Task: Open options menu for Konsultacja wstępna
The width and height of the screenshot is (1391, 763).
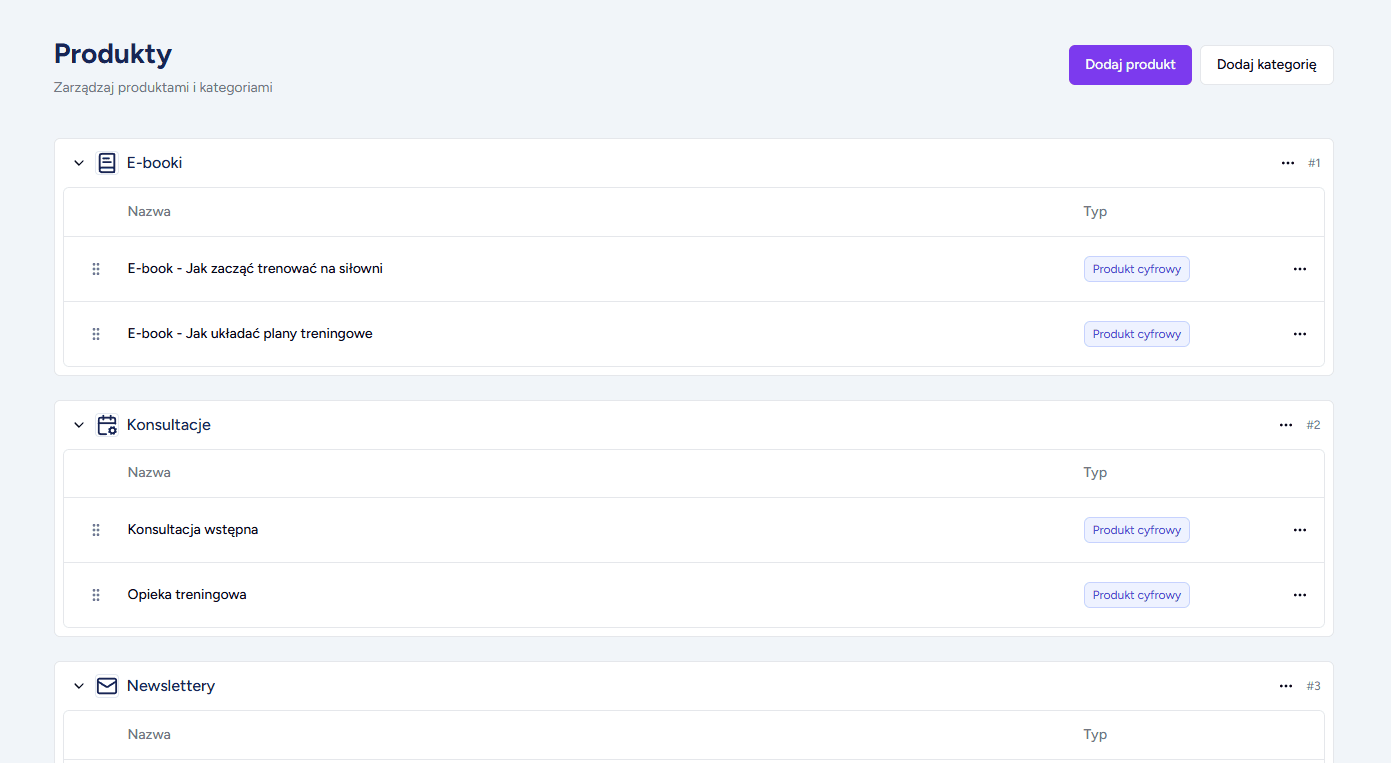Action: click(x=1299, y=530)
